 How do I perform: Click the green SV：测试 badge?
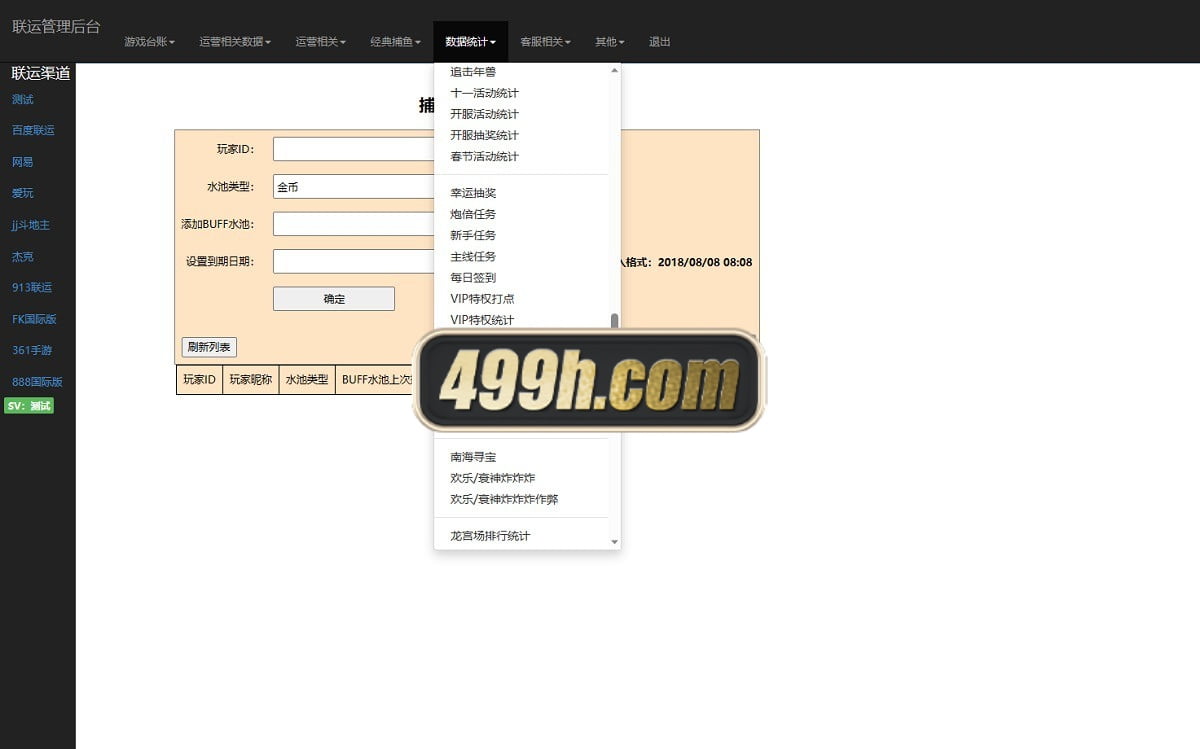pyautogui.click(x=29, y=406)
